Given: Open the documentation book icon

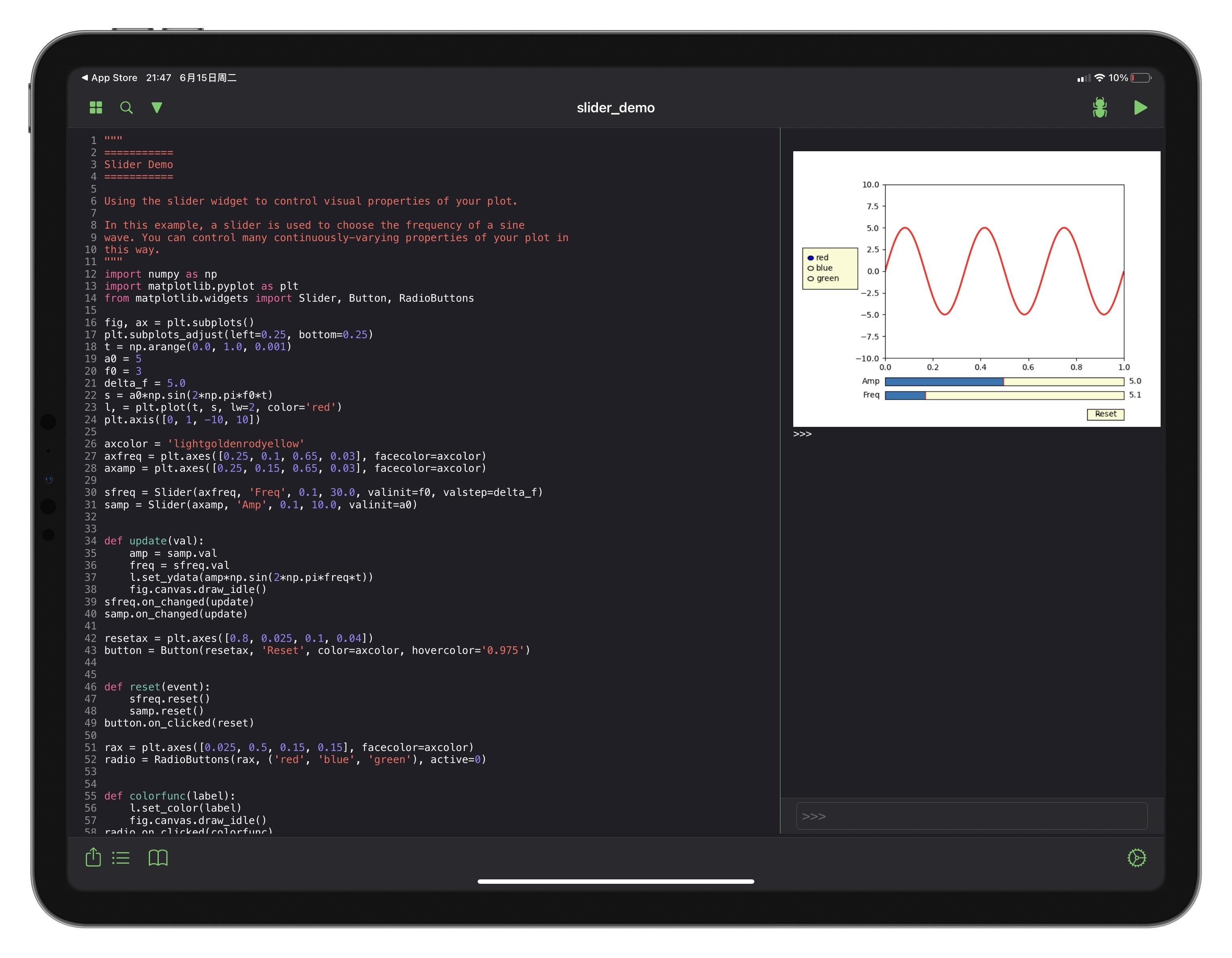Looking at the screenshot, I should [x=158, y=858].
